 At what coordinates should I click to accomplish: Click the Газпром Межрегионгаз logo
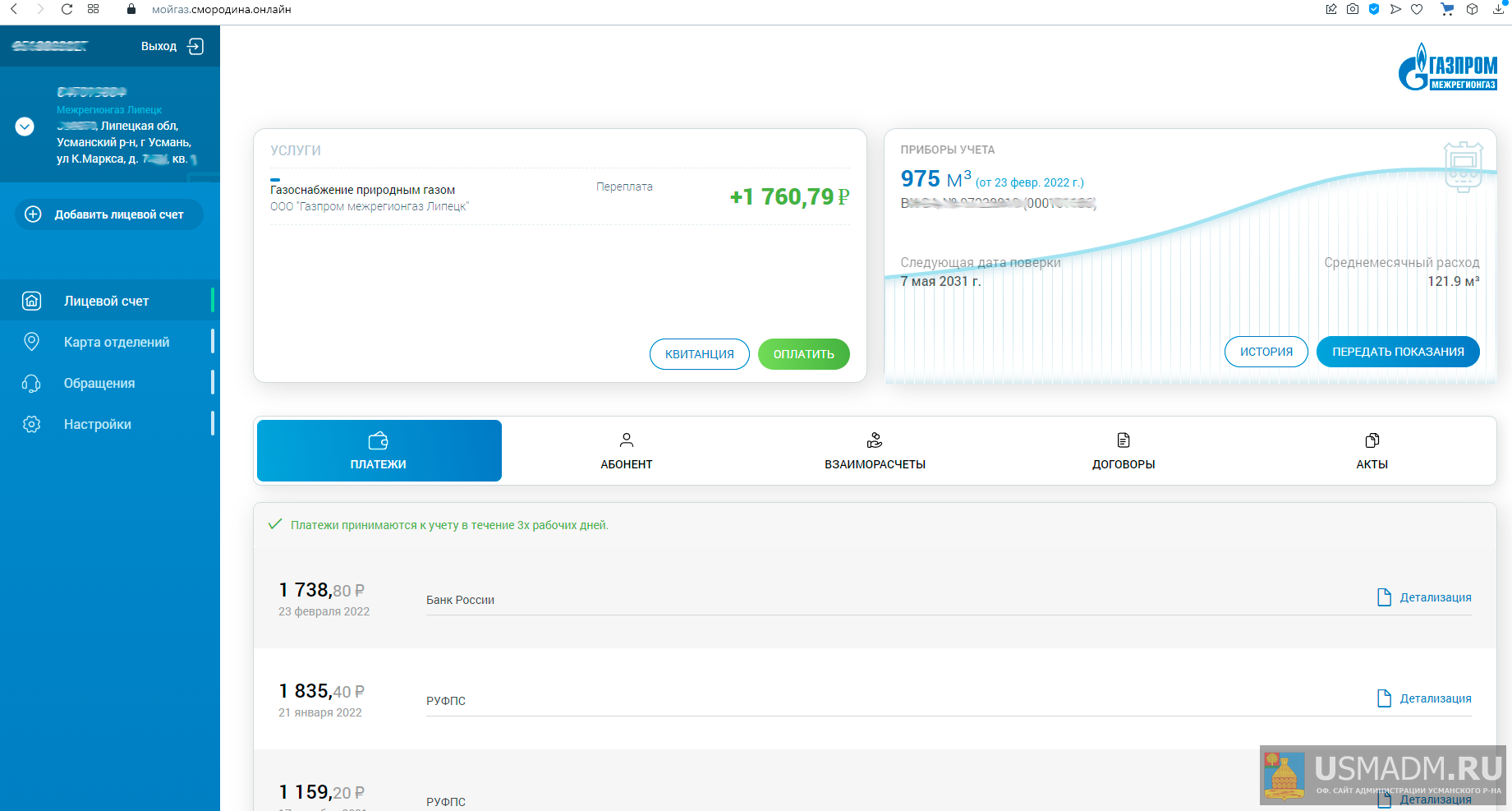click(x=1448, y=67)
